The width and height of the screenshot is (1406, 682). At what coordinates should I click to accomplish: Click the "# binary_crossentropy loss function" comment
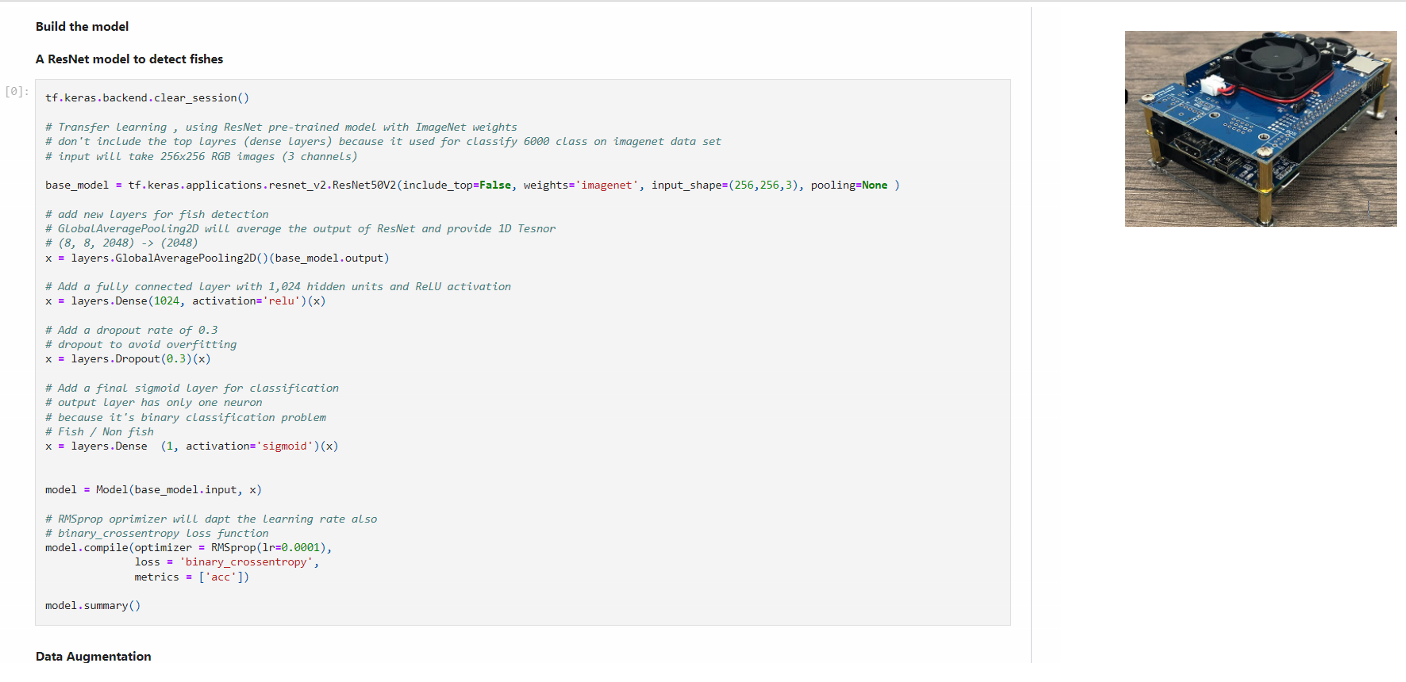[x=157, y=533]
